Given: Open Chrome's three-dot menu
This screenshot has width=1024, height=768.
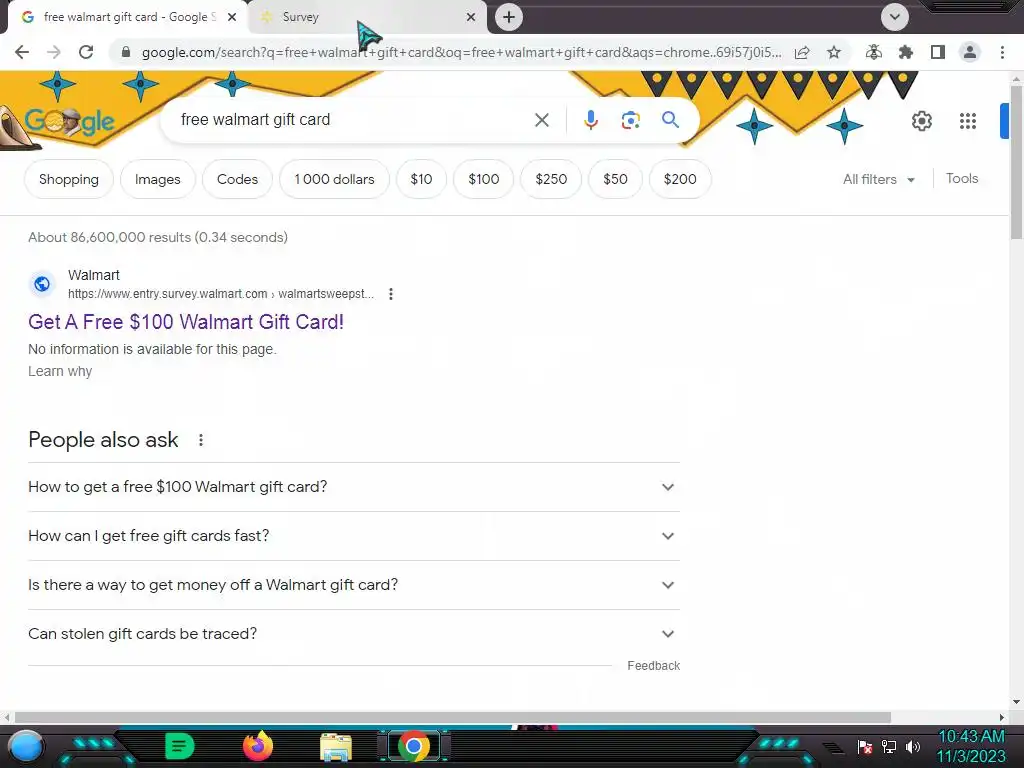Looking at the screenshot, I should (x=1002, y=52).
